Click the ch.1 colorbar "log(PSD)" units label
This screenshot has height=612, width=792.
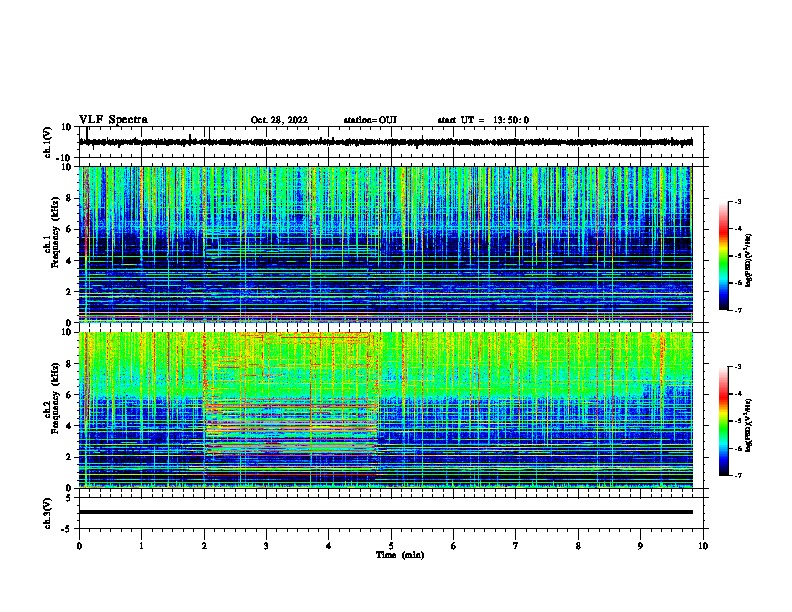pyautogui.click(x=748, y=260)
